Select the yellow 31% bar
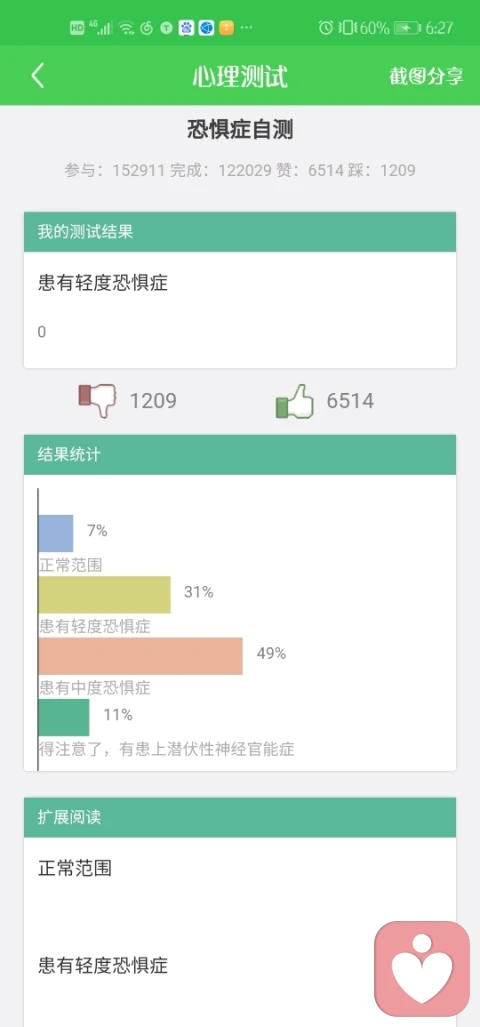 pyautogui.click(x=105, y=595)
